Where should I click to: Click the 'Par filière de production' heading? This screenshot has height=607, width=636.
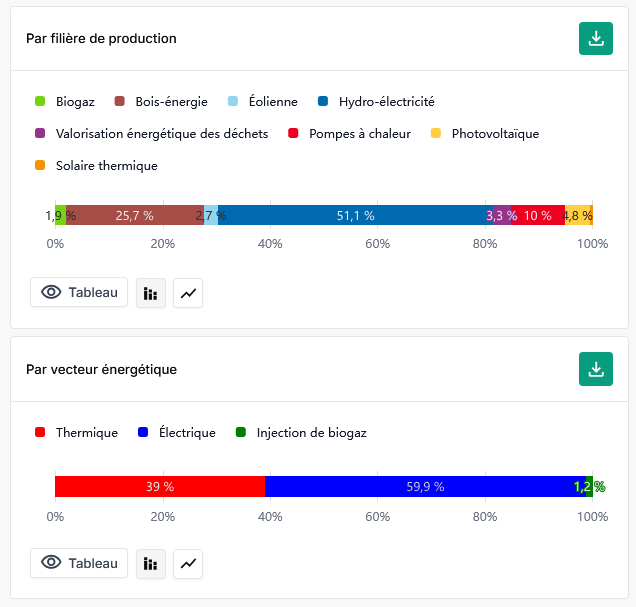101,39
